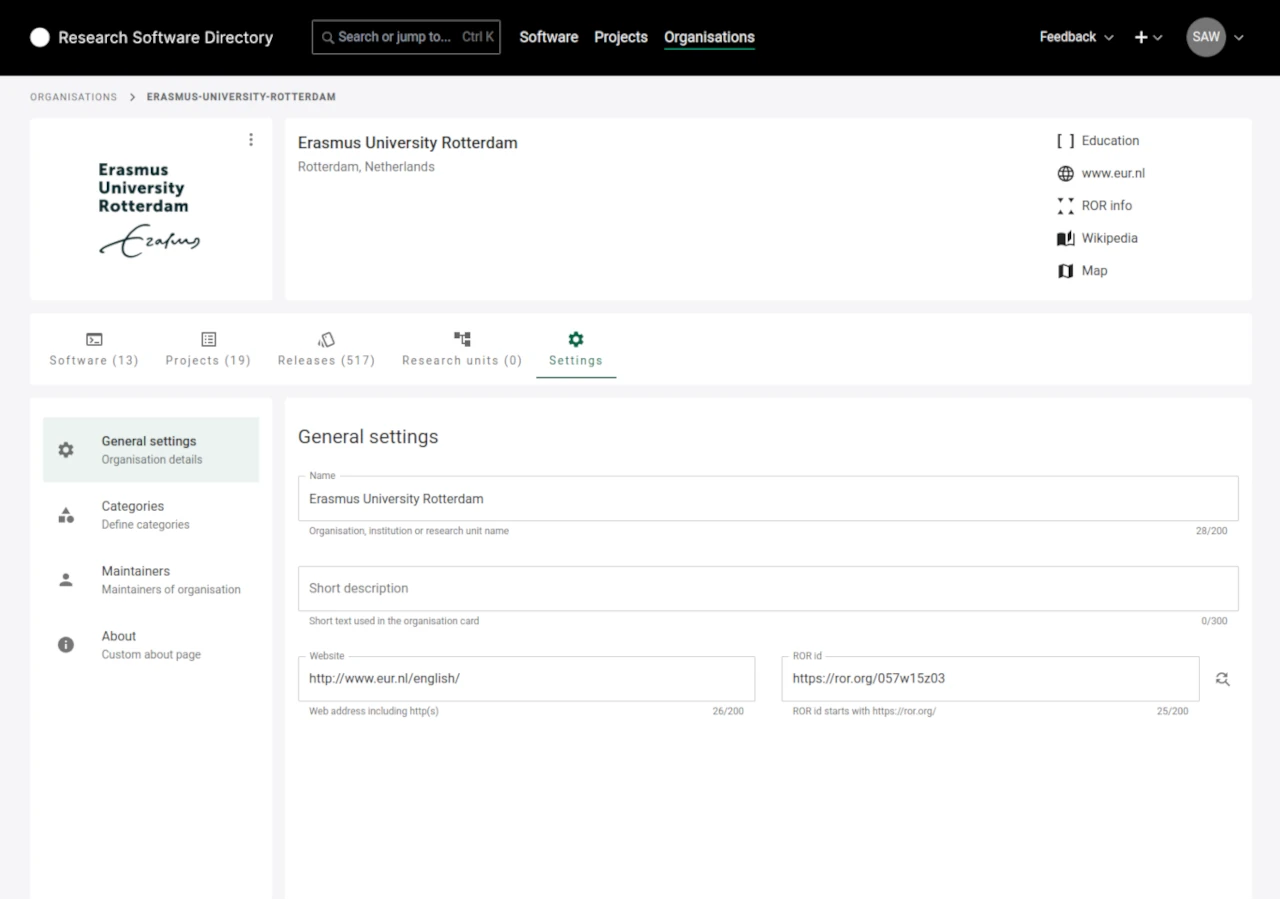Screen dimensions: 1280x900
Task: Switch to the Research units (0) tab
Action: (461, 349)
